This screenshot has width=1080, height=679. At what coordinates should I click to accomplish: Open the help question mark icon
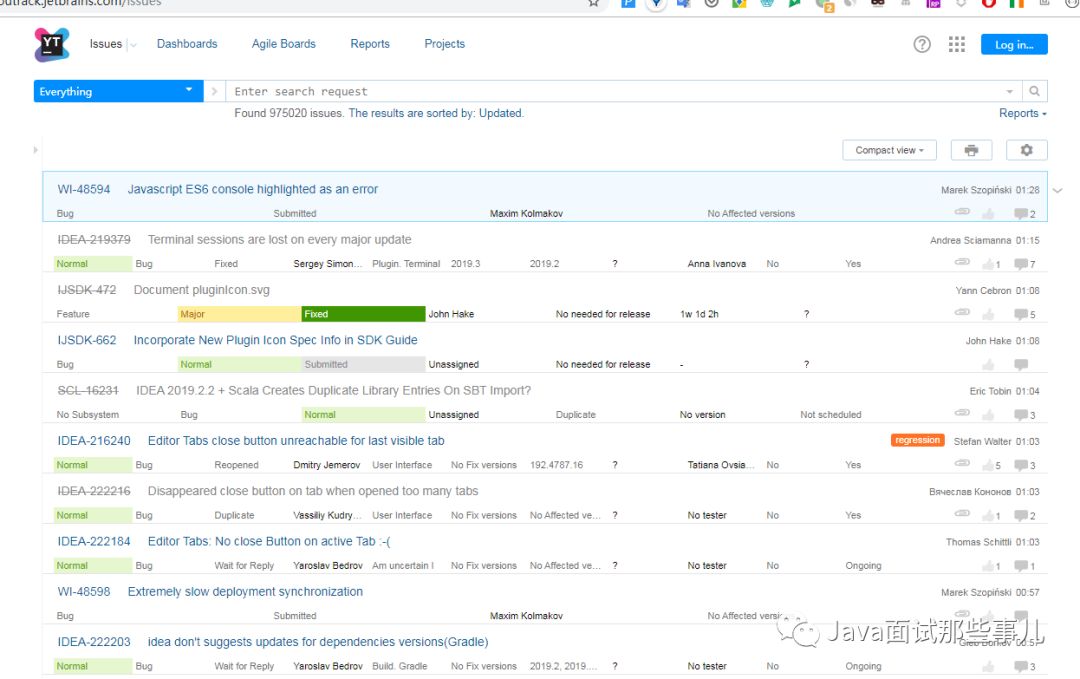tap(922, 45)
